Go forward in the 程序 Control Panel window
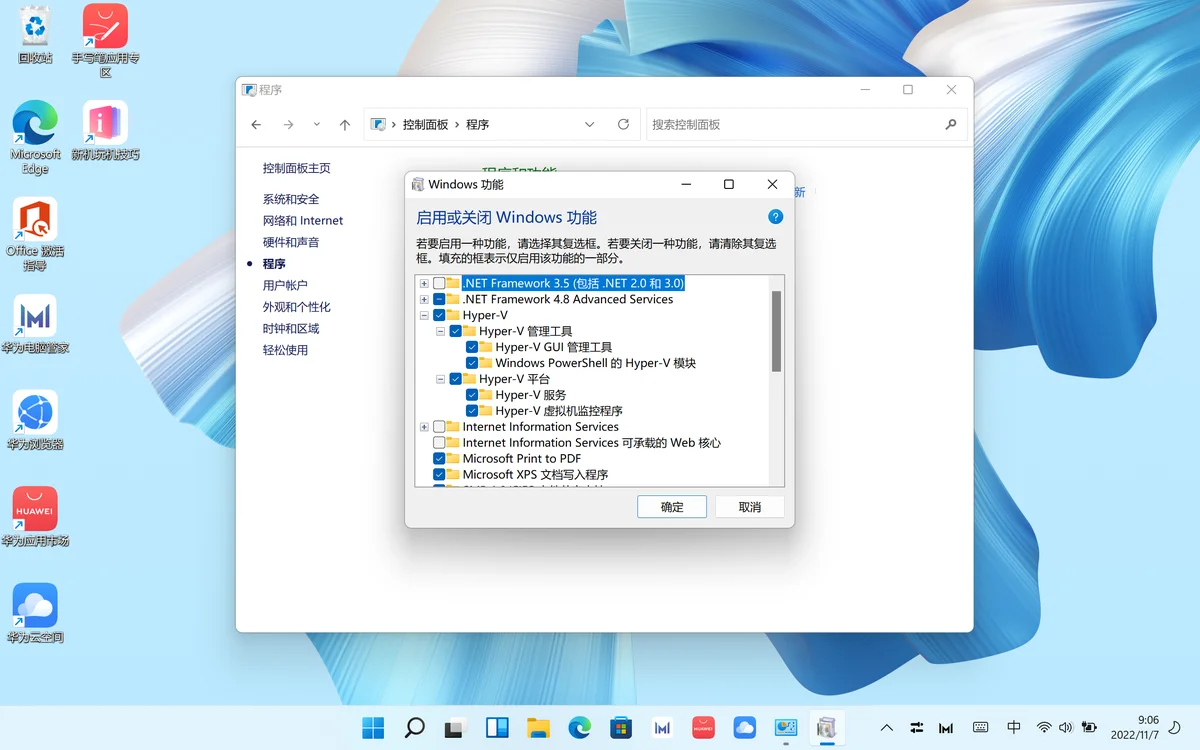1200x750 pixels. click(x=288, y=125)
